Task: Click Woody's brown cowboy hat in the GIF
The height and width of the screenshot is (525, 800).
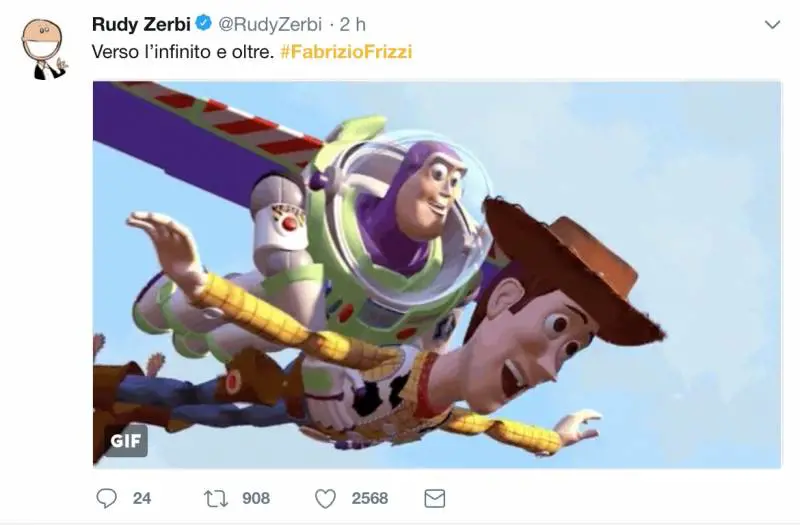Action: (x=570, y=262)
